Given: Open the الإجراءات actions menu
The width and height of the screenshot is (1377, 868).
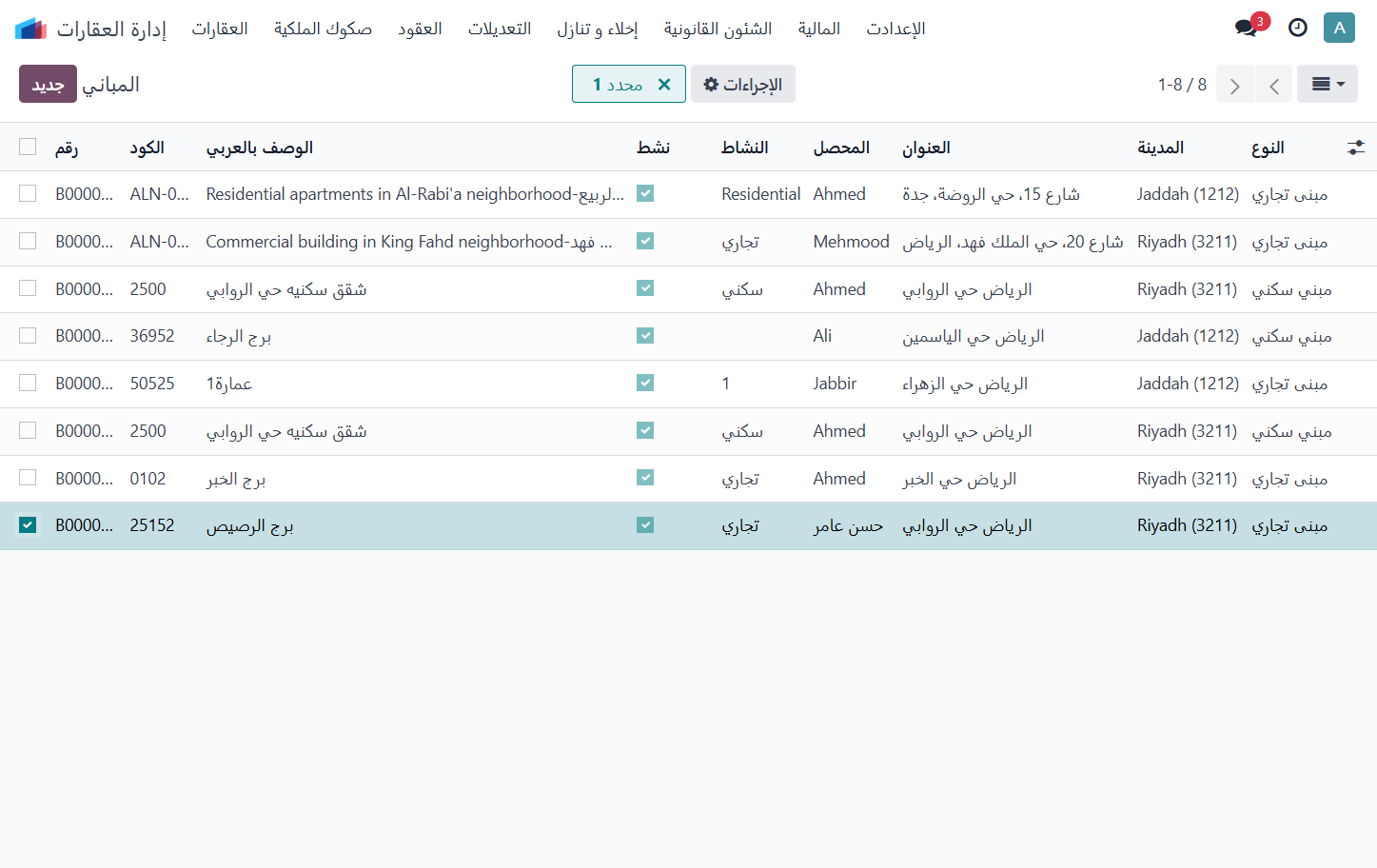Looking at the screenshot, I should coord(742,84).
